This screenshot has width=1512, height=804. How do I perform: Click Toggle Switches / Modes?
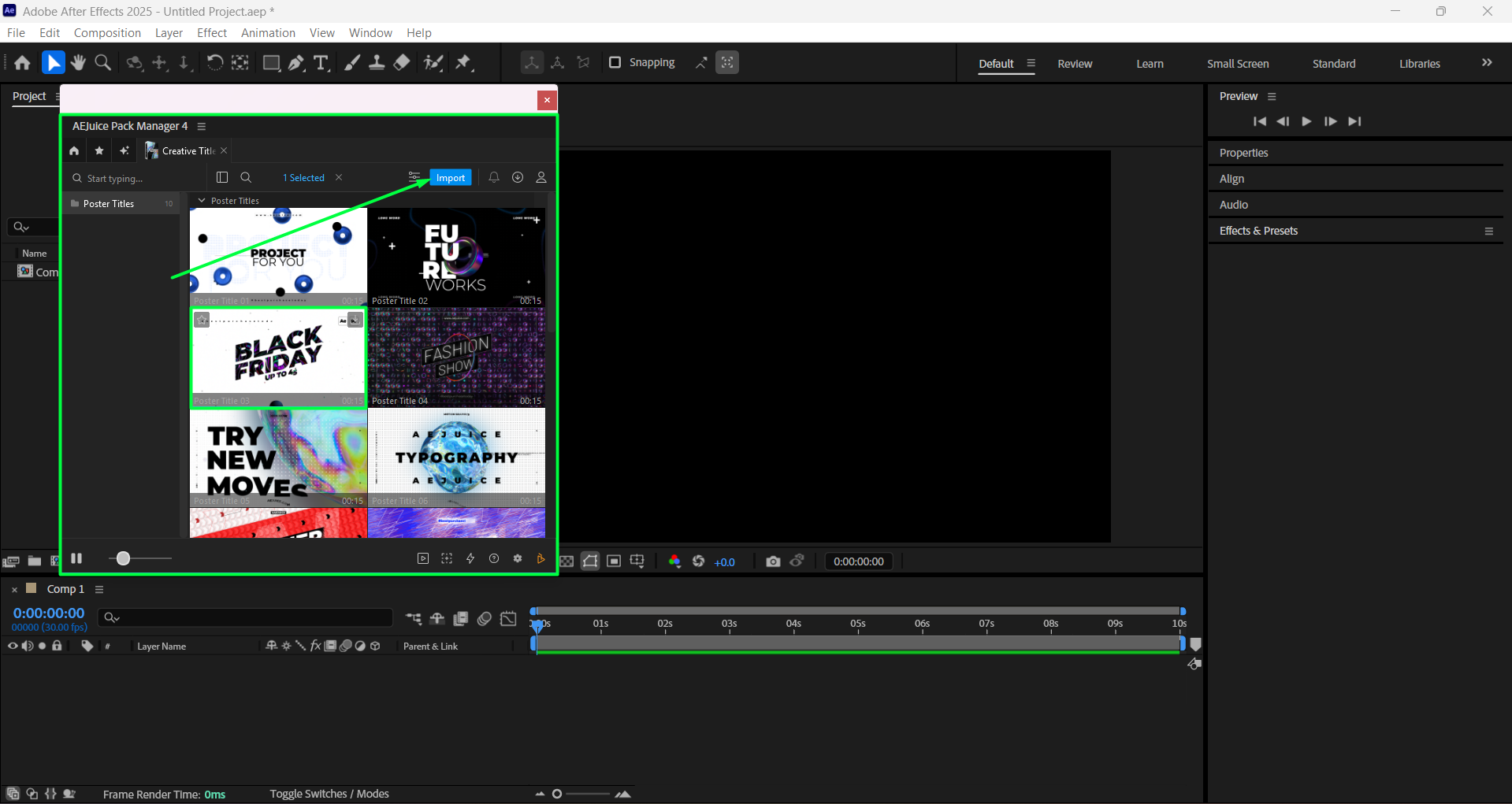329,794
